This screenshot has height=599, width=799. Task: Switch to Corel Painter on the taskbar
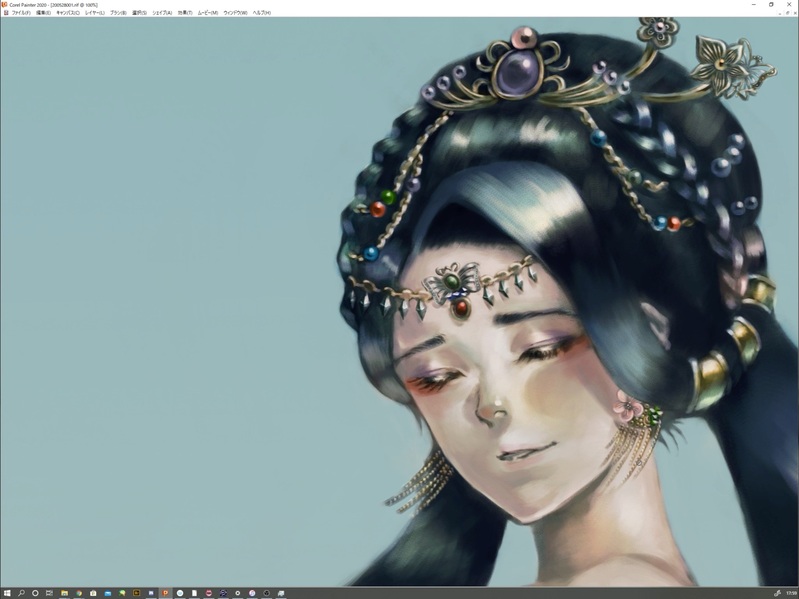[165, 593]
